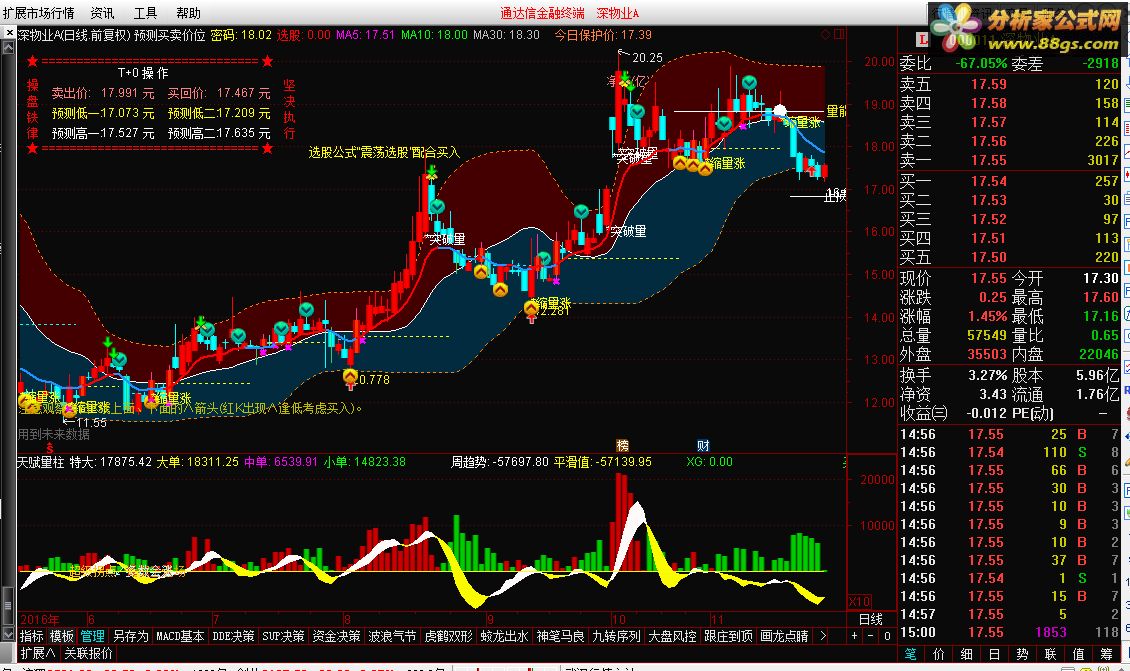Select the 联 tab in the quote panel

coord(1051,654)
